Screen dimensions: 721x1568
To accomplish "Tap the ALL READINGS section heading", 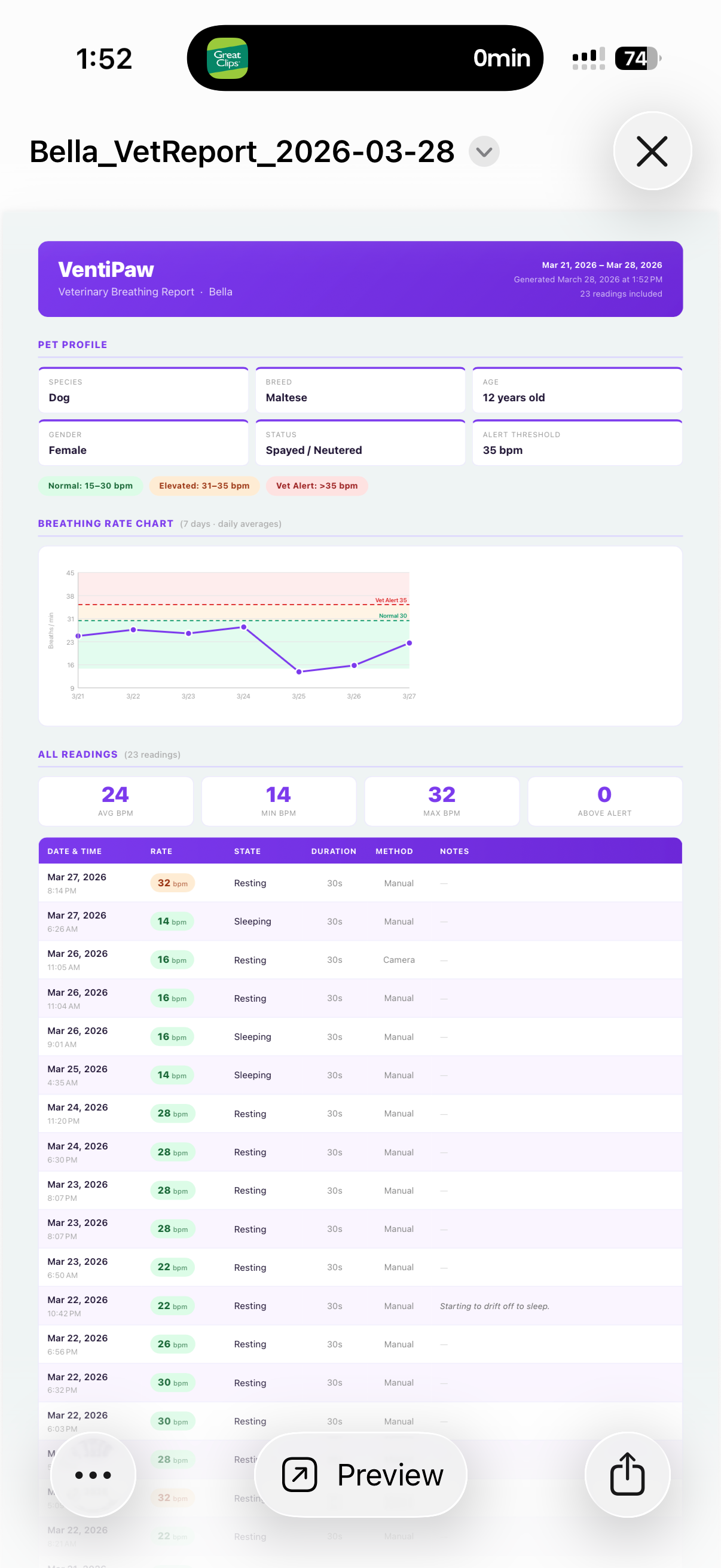I will pyautogui.click(x=78, y=754).
